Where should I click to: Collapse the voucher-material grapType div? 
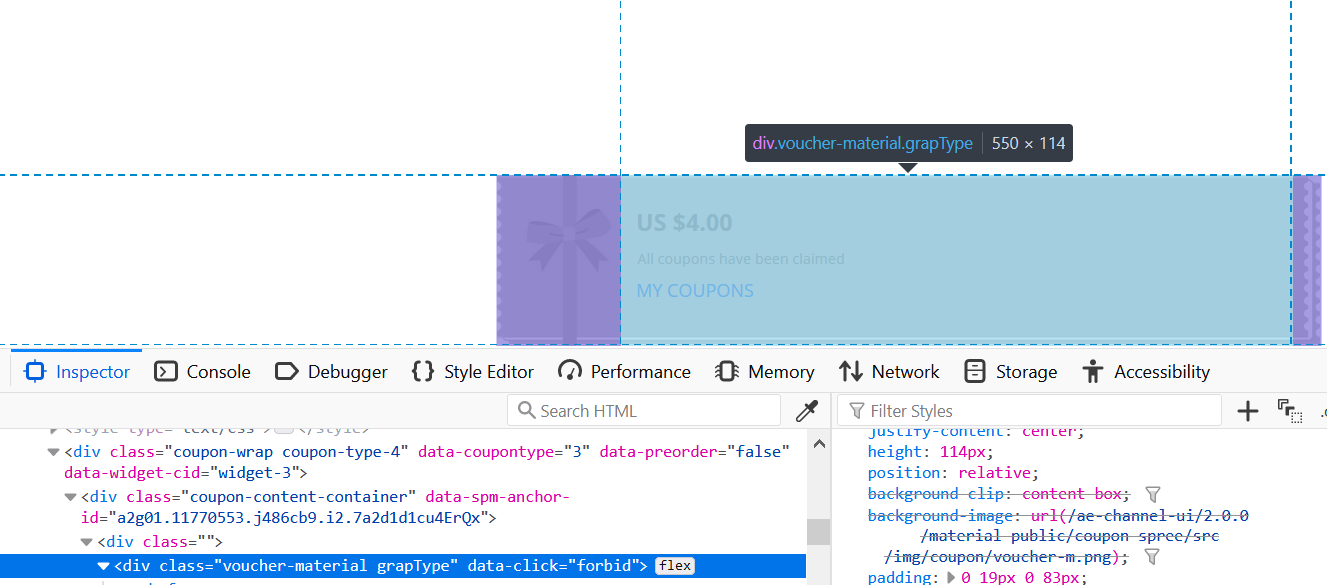pos(103,566)
